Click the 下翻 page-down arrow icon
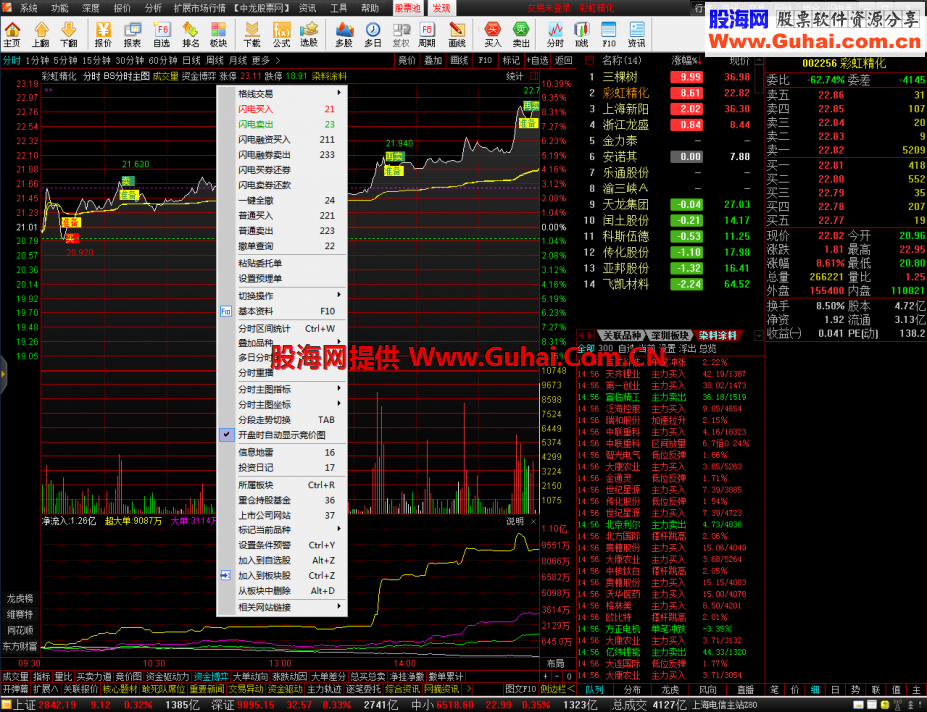Image resolution: width=927 pixels, height=712 pixels. 69,34
